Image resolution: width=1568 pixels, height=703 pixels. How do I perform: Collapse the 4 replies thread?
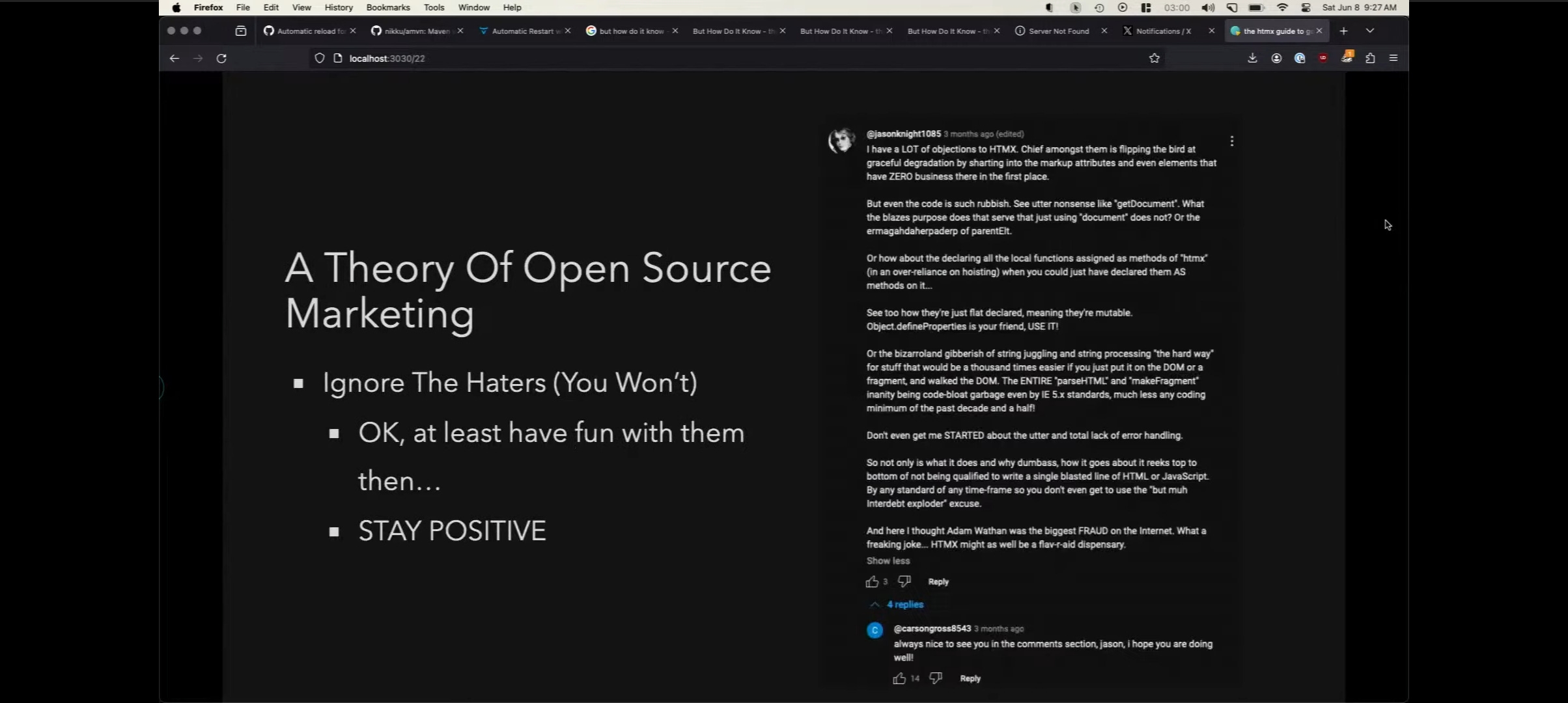point(897,605)
